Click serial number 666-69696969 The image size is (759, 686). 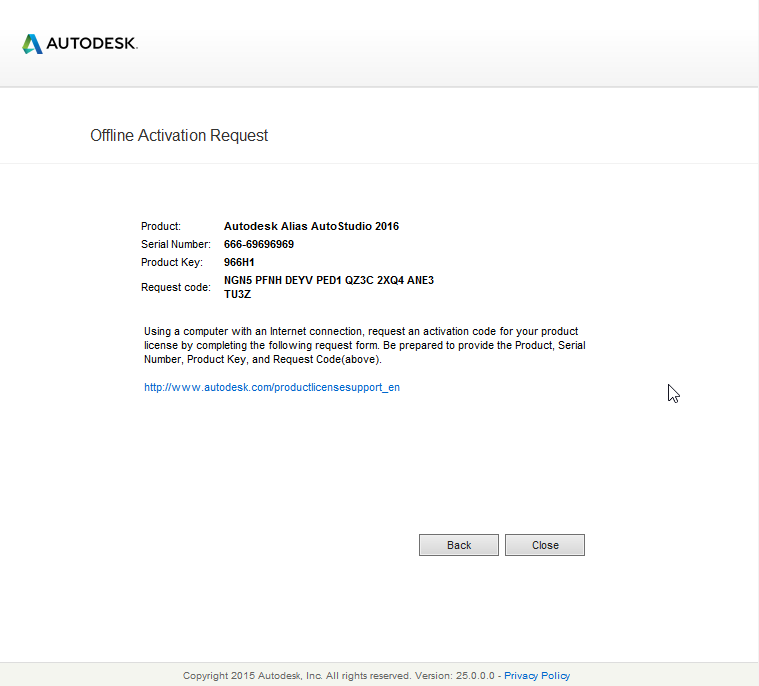click(258, 244)
